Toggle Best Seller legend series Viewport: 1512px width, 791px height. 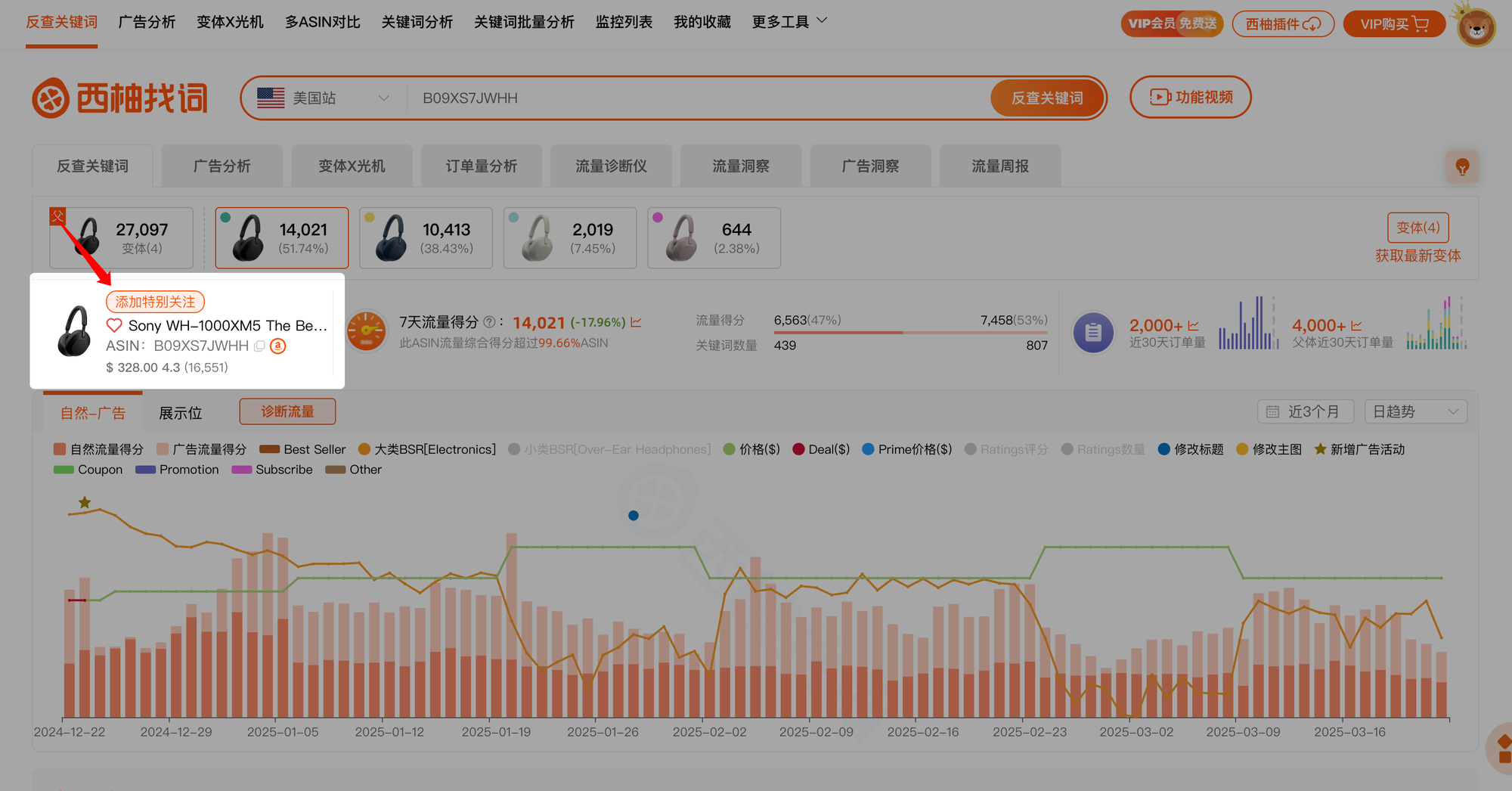coord(302,449)
